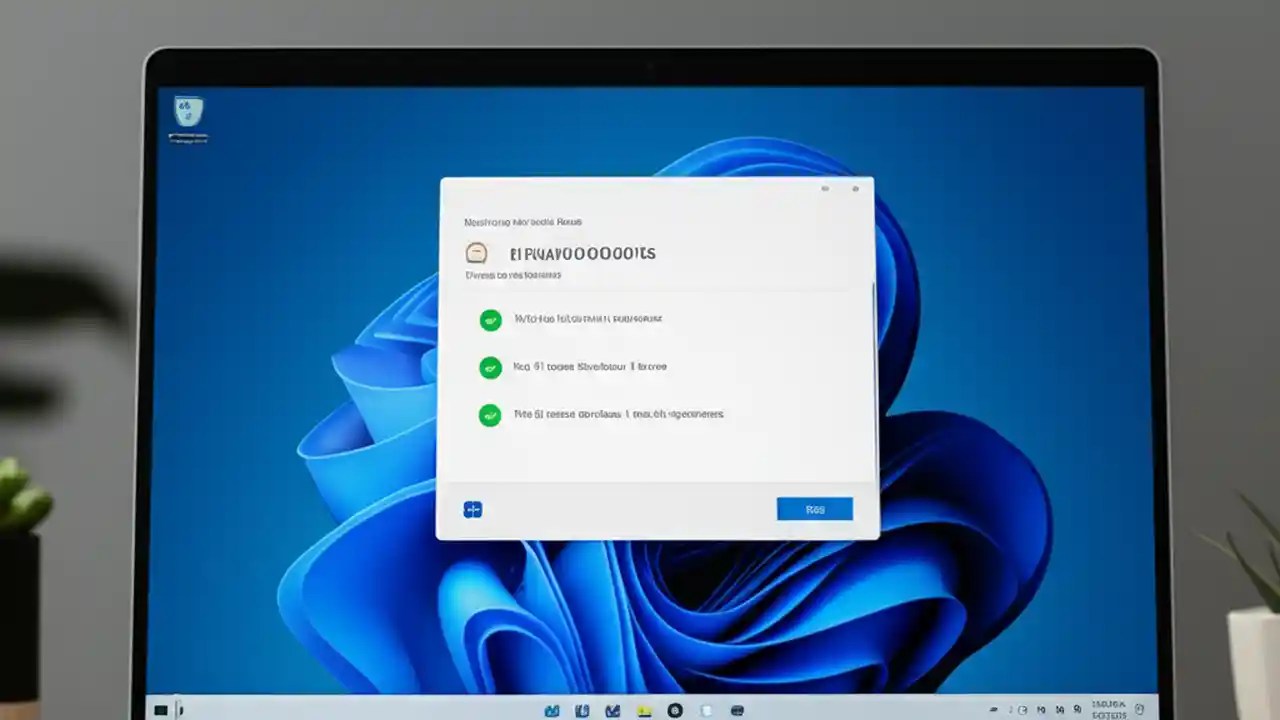Open the yellow File Explorer icon on the taskbar
The width and height of the screenshot is (1280, 720).
644,710
